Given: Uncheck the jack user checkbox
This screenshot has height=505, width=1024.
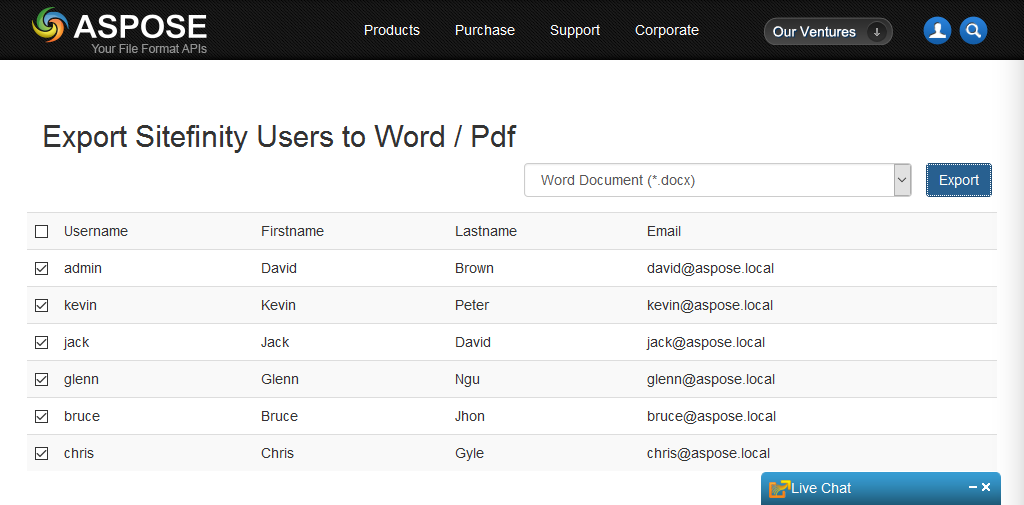Looking at the screenshot, I should click(42, 342).
